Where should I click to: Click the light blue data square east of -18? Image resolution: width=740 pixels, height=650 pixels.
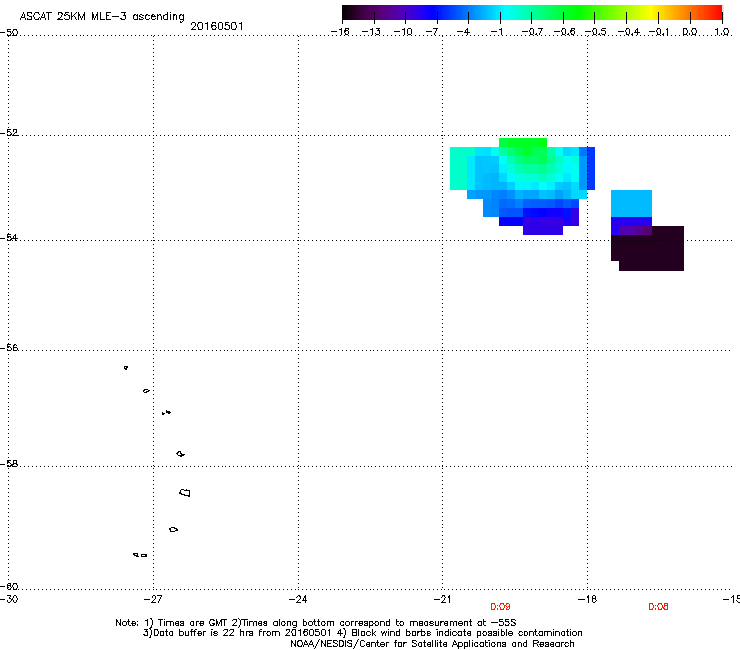coord(631,203)
